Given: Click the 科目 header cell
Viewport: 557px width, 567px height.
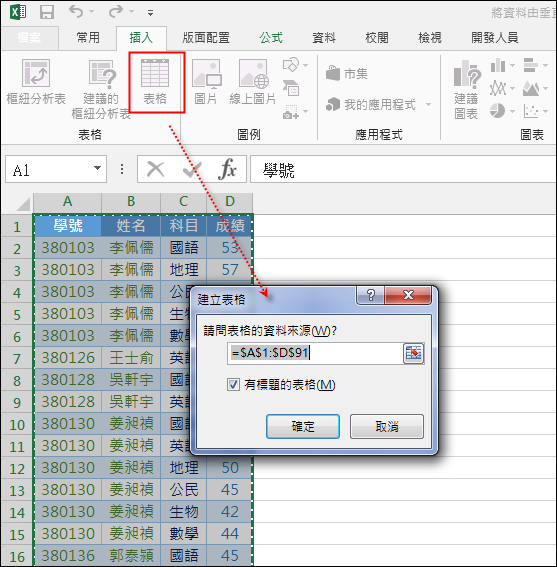Looking at the screenshot, I should pos(183,226).
